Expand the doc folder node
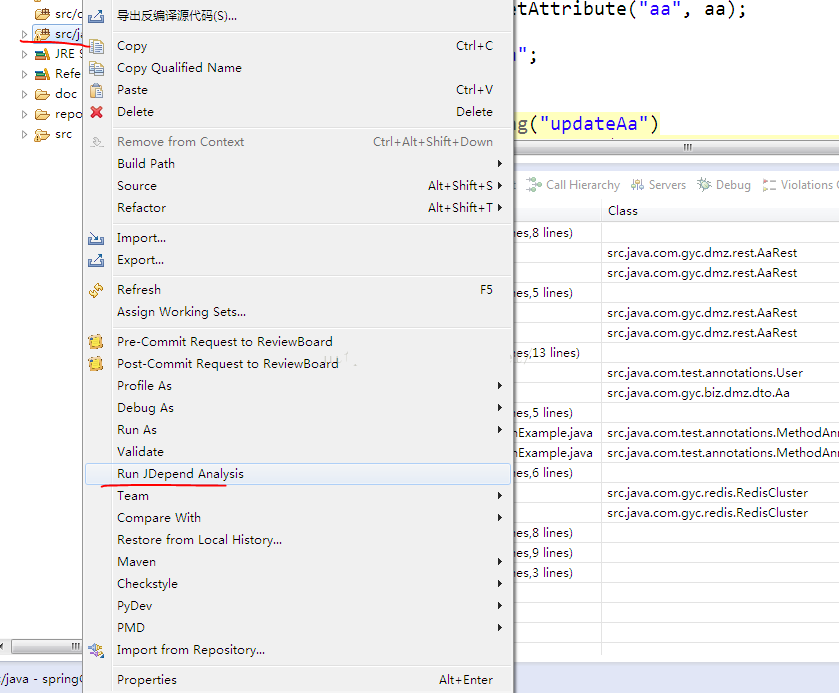The height and width of the screenshot is (693, 839). click(24, 94)
